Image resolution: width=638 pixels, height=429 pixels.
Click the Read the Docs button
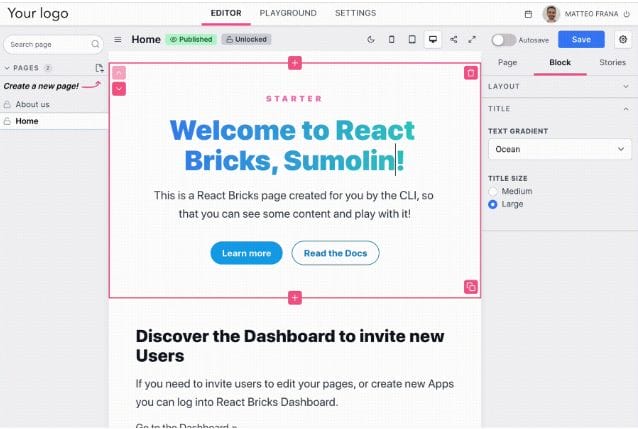(335, 253)
